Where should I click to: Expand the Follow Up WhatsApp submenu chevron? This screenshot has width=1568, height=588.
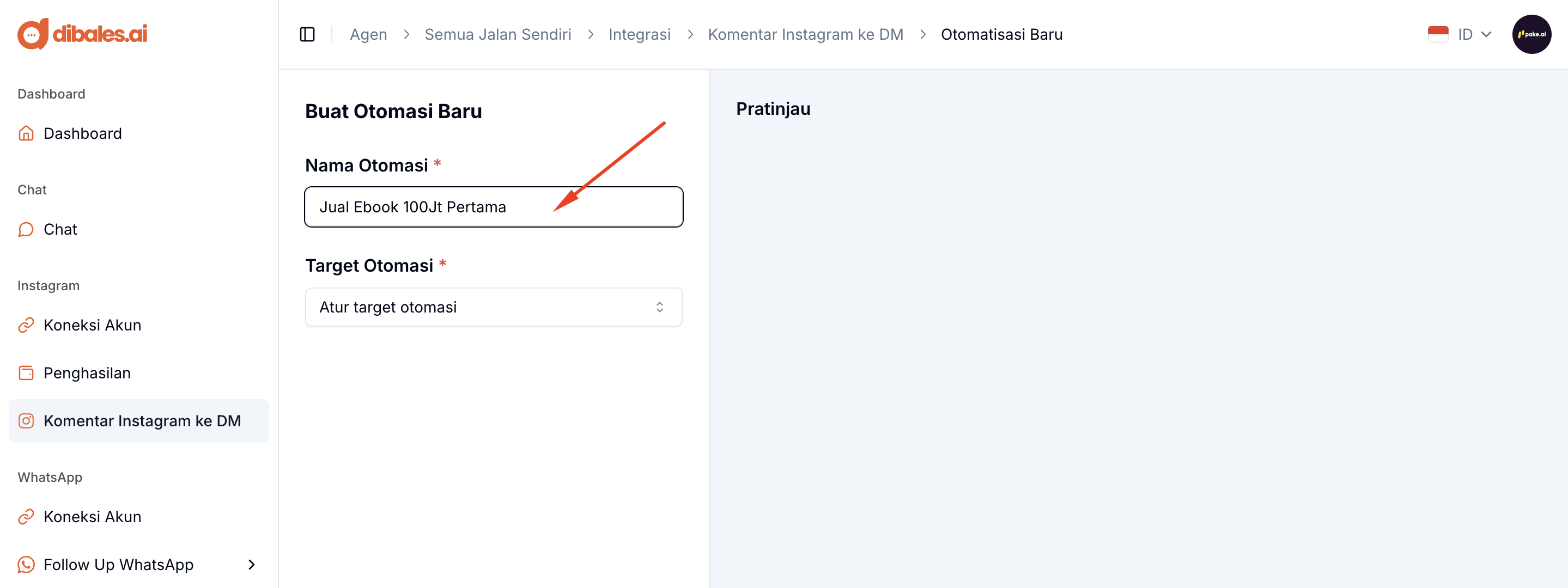click(x=251, y=565)
